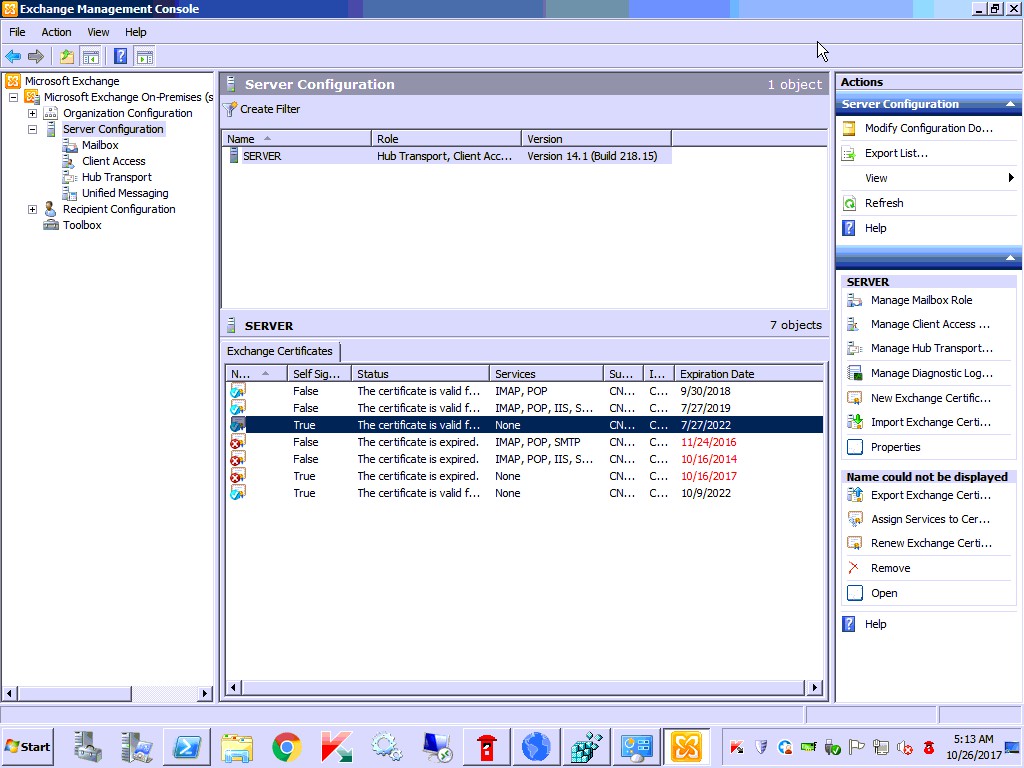Open the View submenu arrow
The image size is (1024, 768).
(1011, 178)
